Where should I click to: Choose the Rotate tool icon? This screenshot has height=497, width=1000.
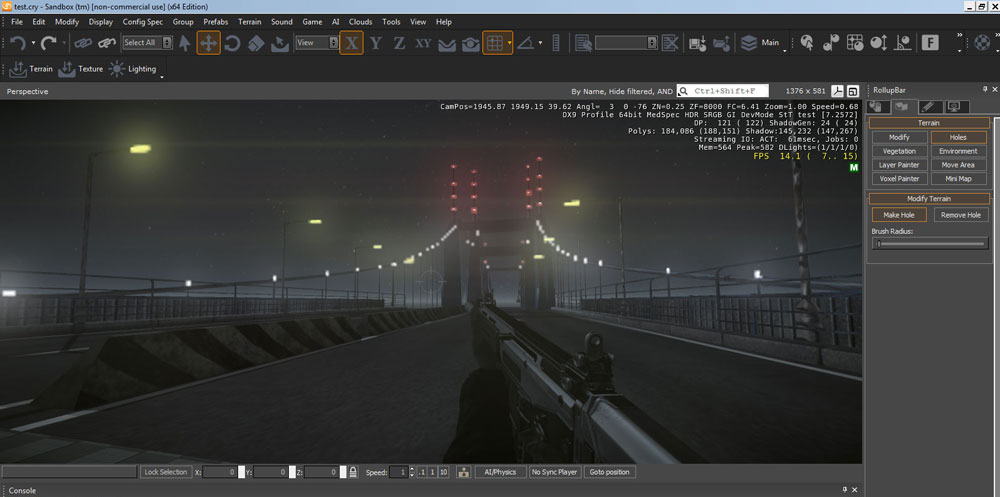coord(232,43)
